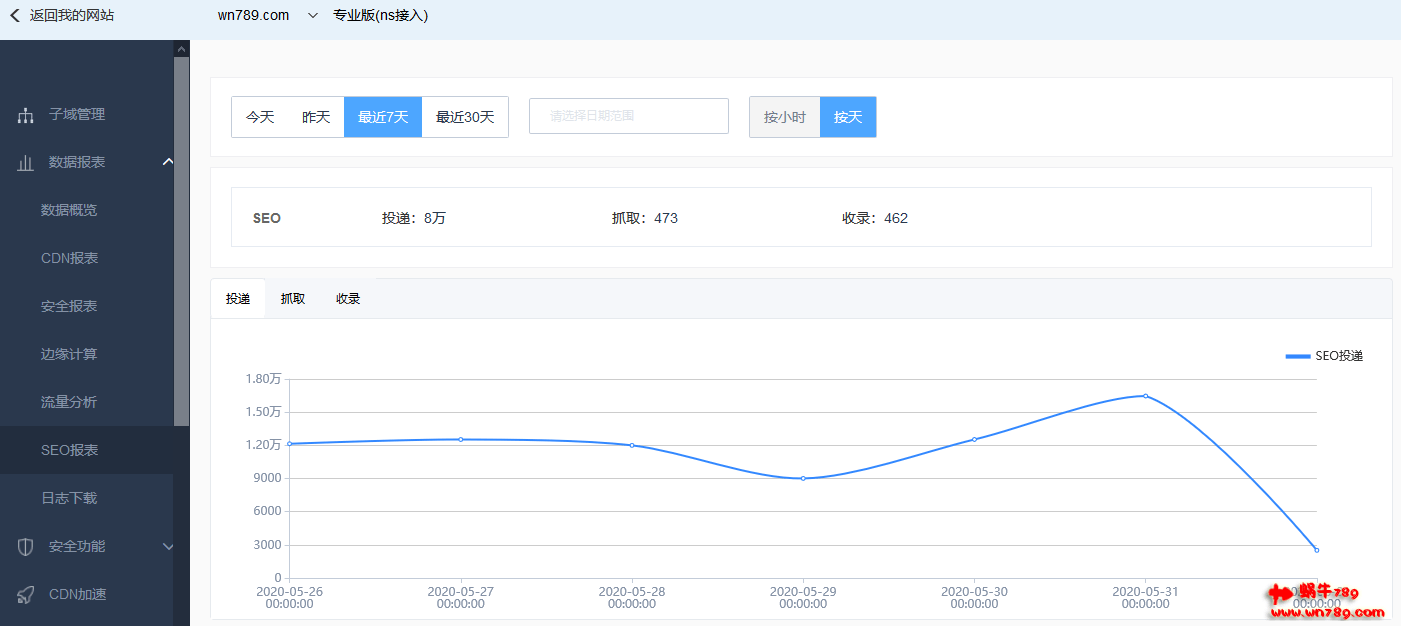Select the 最近7天 time range
1401x626 pixels.
click(x=383, y=117)
